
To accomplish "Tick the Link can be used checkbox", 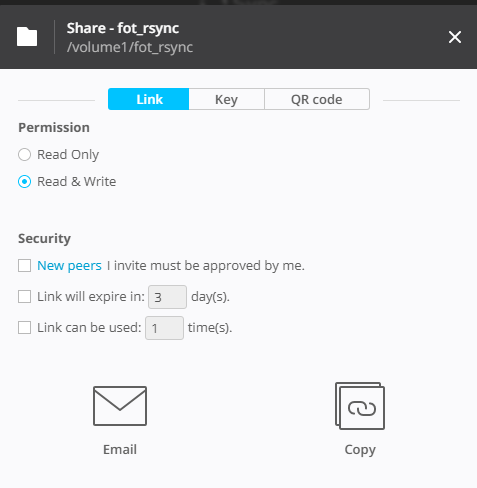I will tap(24, 327).
